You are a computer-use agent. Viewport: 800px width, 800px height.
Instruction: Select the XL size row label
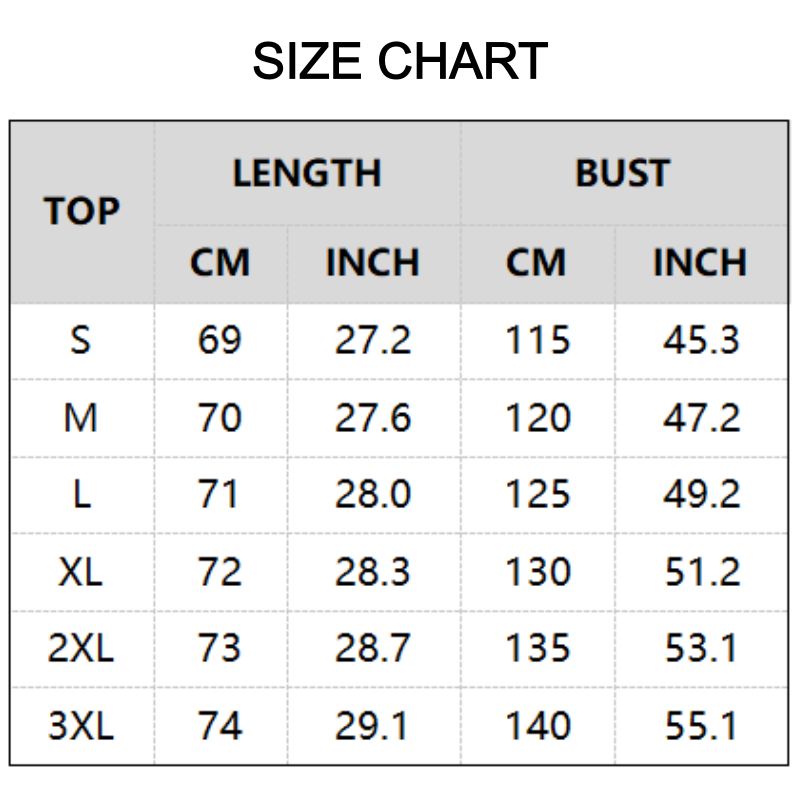(81, 571)
